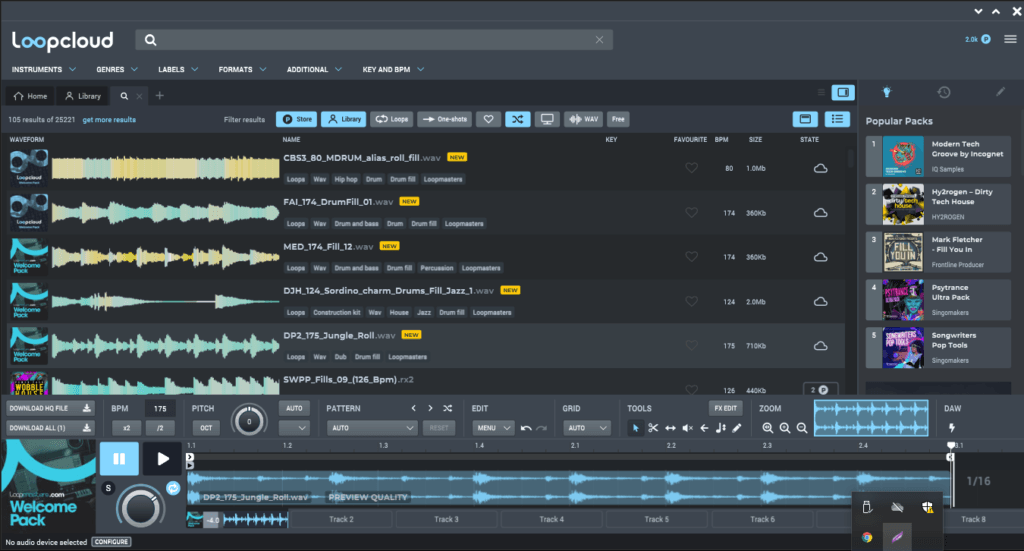
Task: Toggle the WAV format filter
Action: (583, 119)
